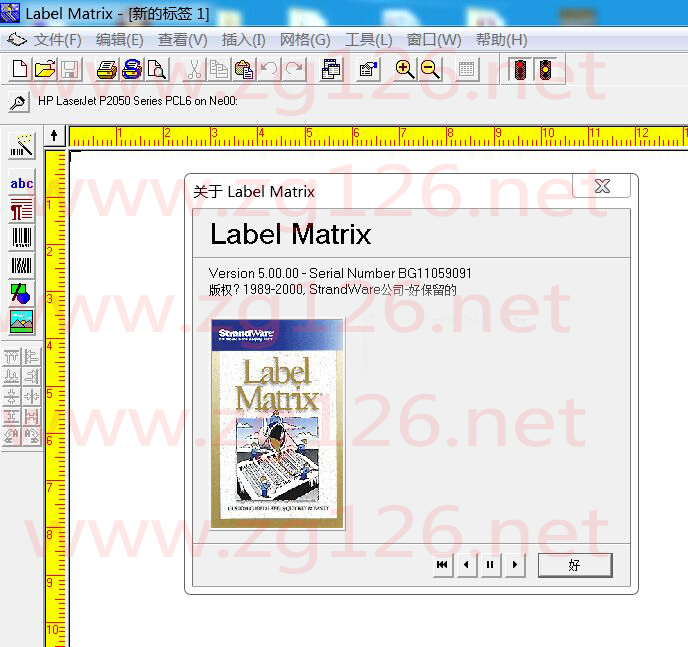
Task: Close the 关于 Label Matrix dialog
Action: point(602,186)
